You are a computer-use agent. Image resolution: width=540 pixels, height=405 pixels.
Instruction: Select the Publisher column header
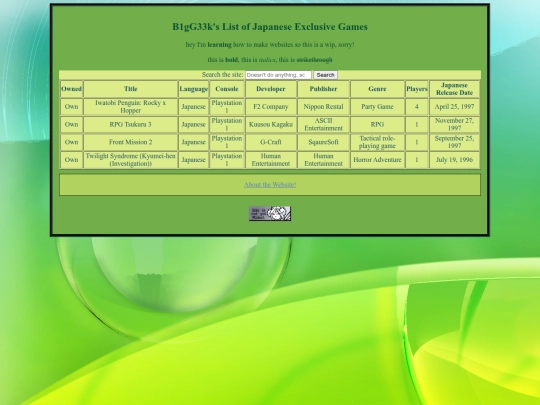[323, 89]
